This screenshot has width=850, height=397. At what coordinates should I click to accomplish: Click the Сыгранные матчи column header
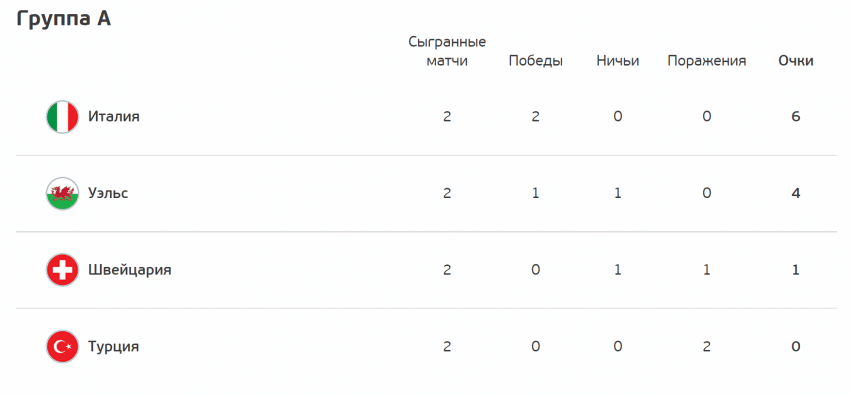447,52
